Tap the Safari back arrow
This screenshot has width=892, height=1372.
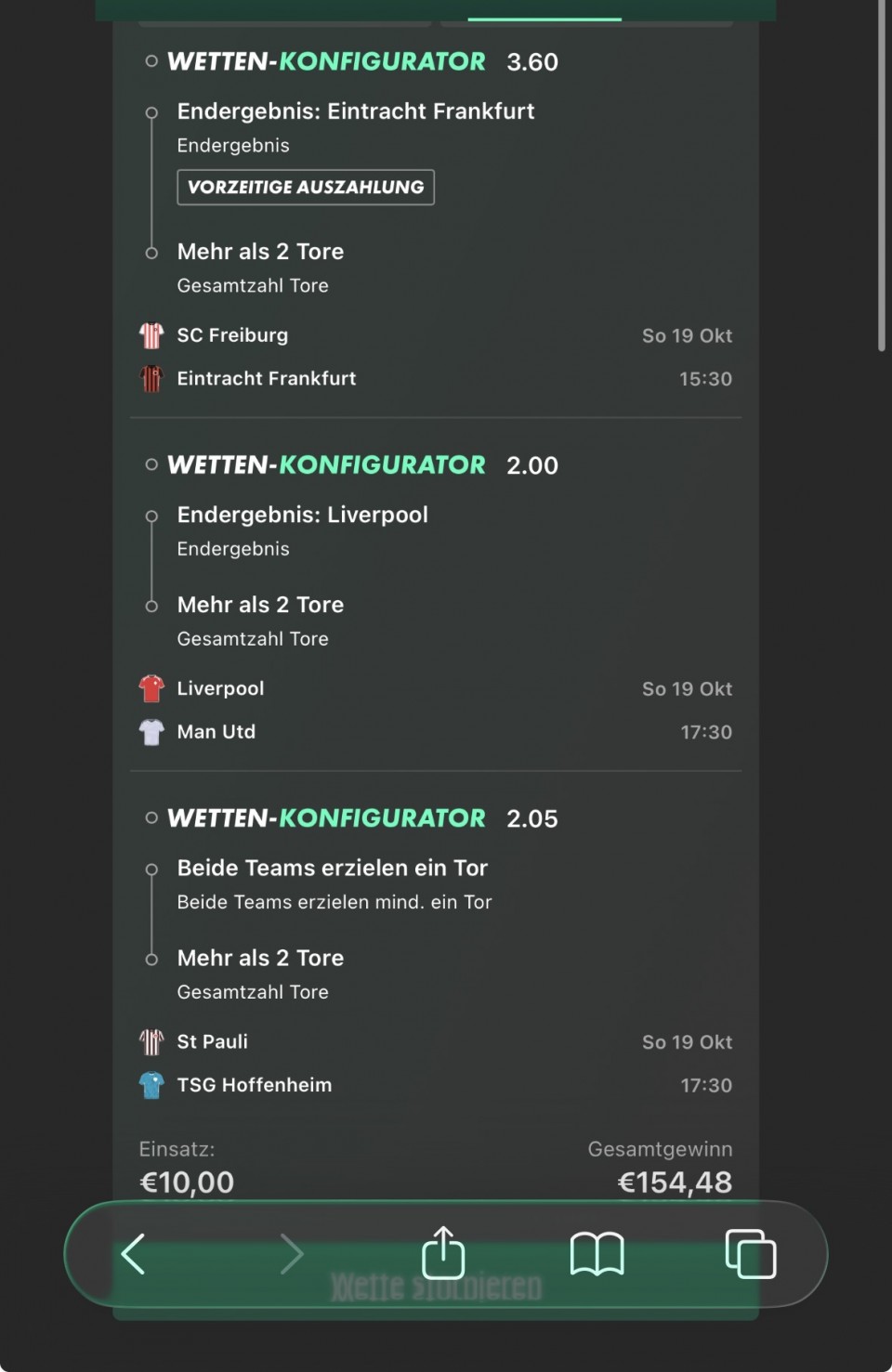click(134, 1254)
